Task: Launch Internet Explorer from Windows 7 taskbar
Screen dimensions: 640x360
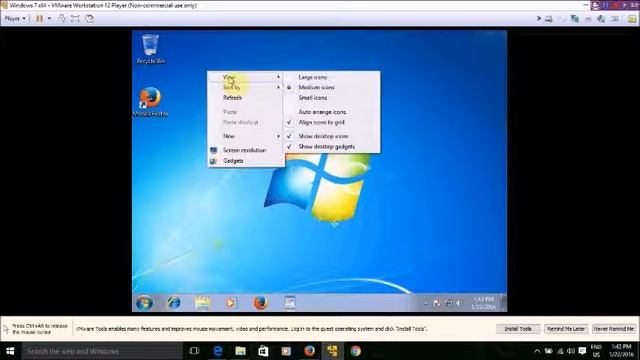Action: (174, 303)
